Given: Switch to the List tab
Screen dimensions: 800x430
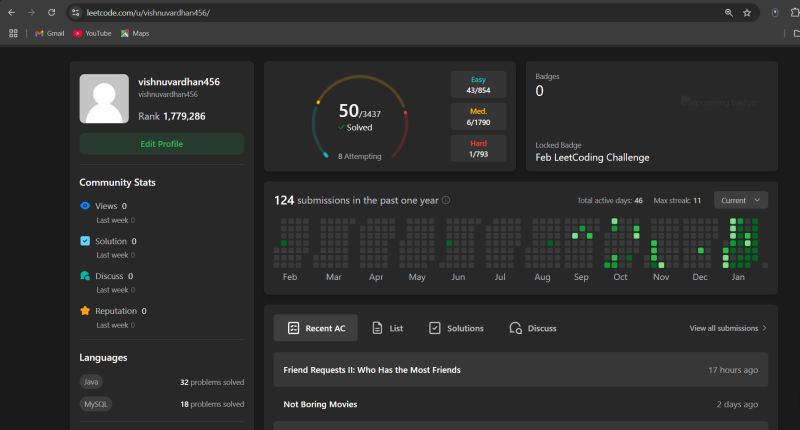Looking at the screenshot, I should pos(387,328).
